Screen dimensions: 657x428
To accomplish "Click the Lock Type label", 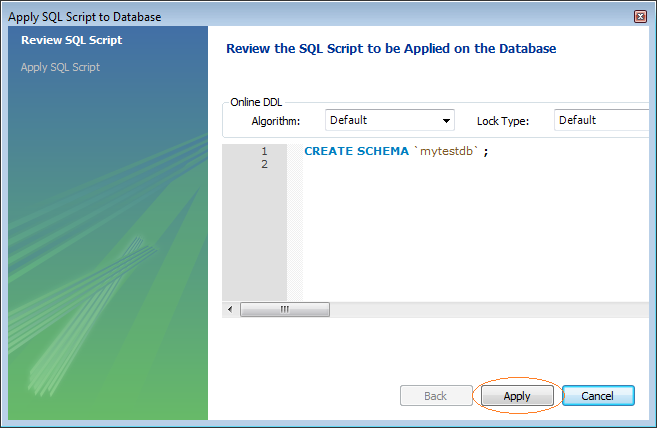I will (x=503, y=121).
